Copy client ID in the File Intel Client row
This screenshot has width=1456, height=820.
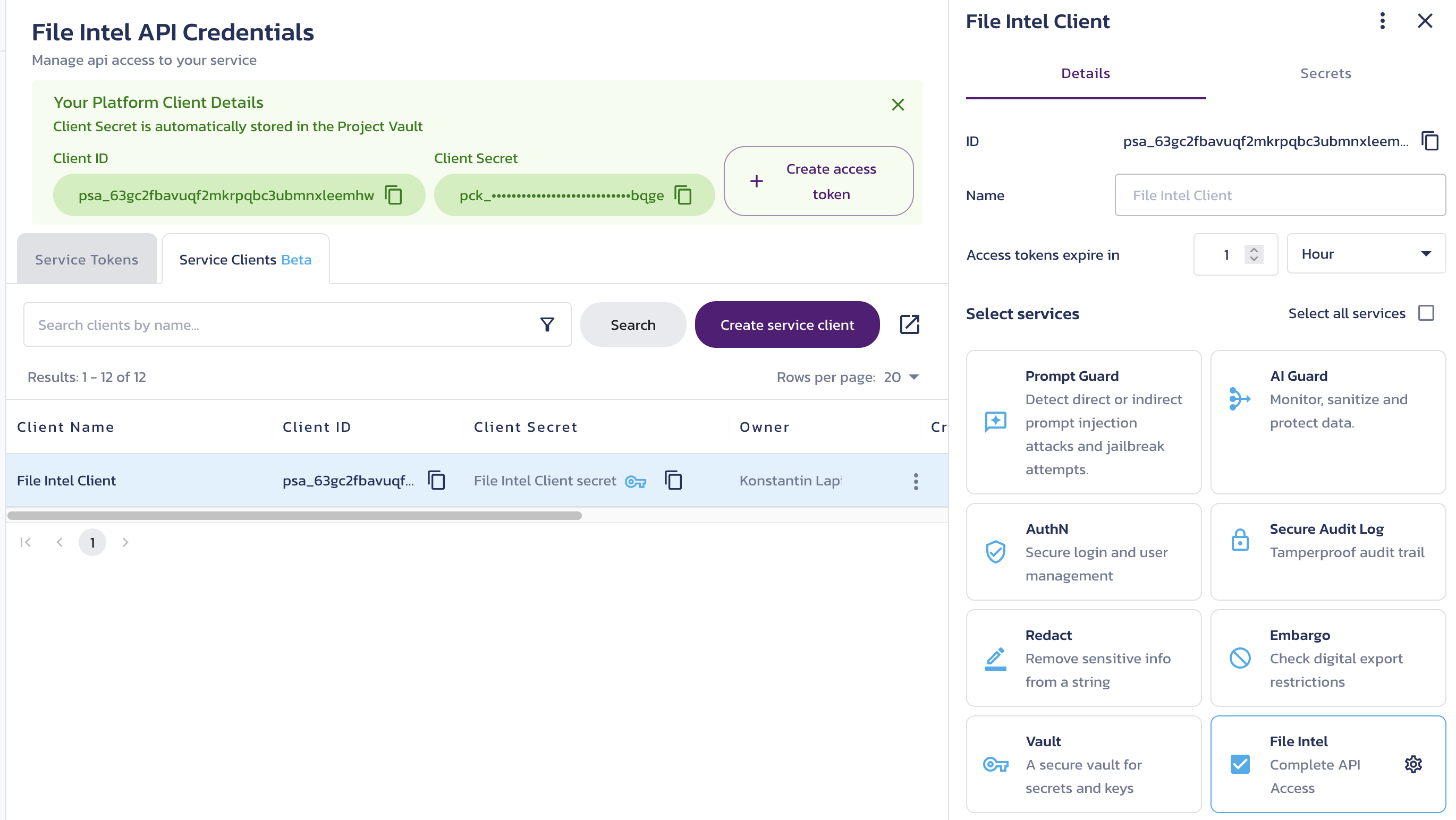coord(436,481)
